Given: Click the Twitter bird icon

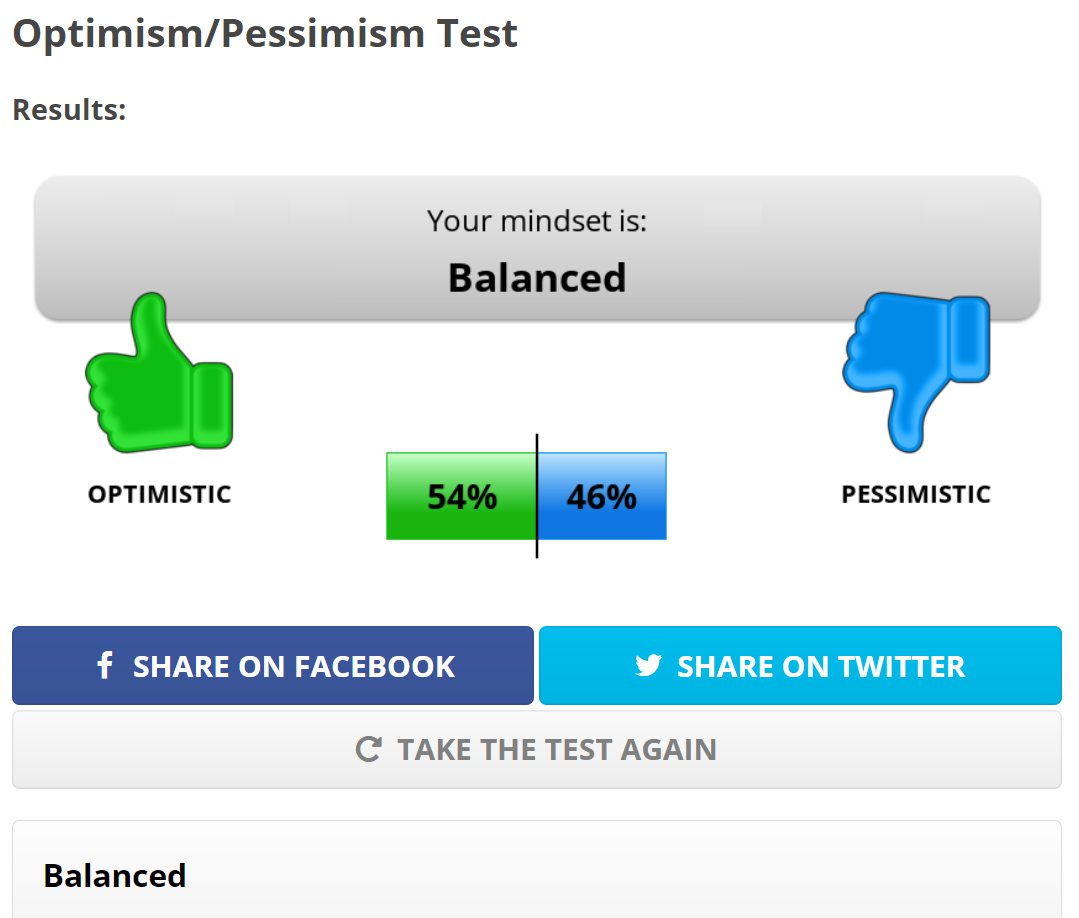Looking at the screenshot, I should (x=648, y=666).
